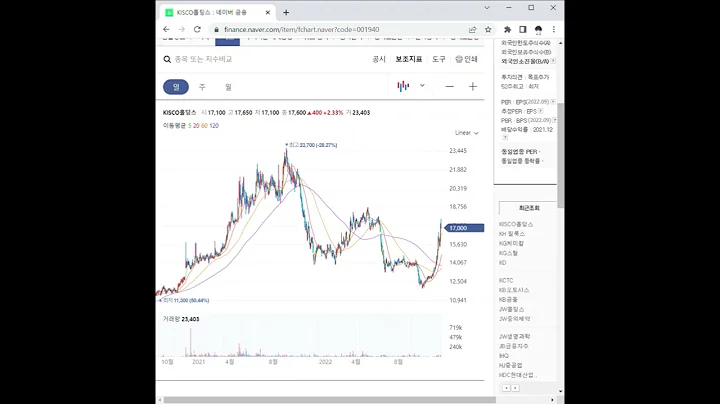Screen dimensions: 720x404
Task: Open the browser profile avatar
Action: pyautogui.click(x=538, y=30)
